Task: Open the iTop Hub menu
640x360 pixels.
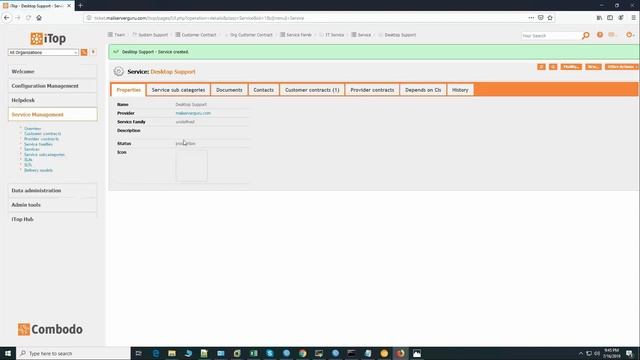Action: pyautogui.click(x=52, y=219)
